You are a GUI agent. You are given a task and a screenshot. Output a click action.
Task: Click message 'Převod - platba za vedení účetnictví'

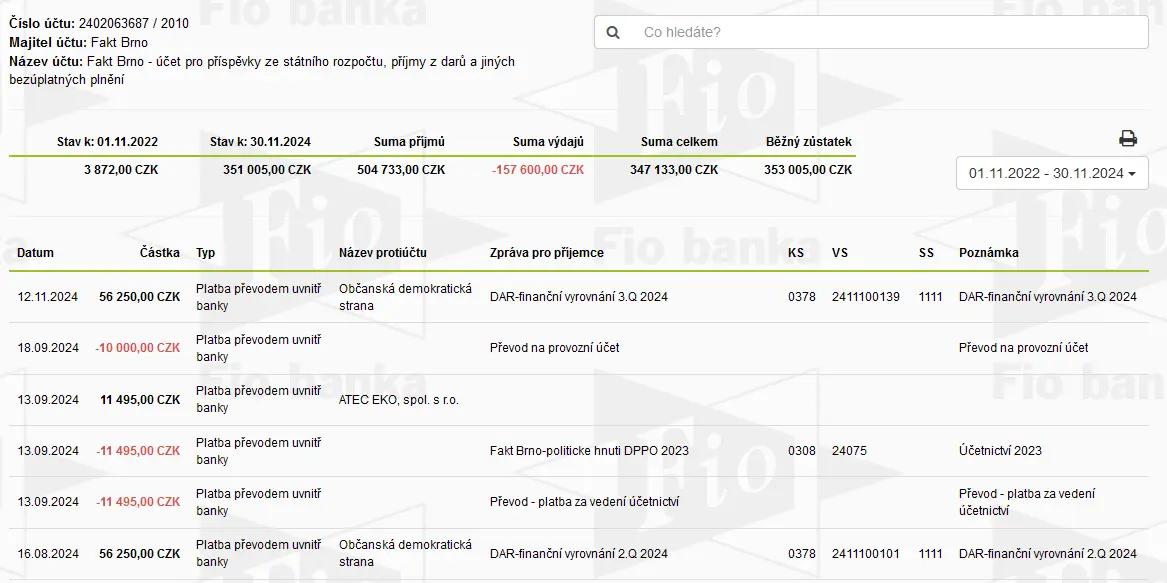point(584,502)
